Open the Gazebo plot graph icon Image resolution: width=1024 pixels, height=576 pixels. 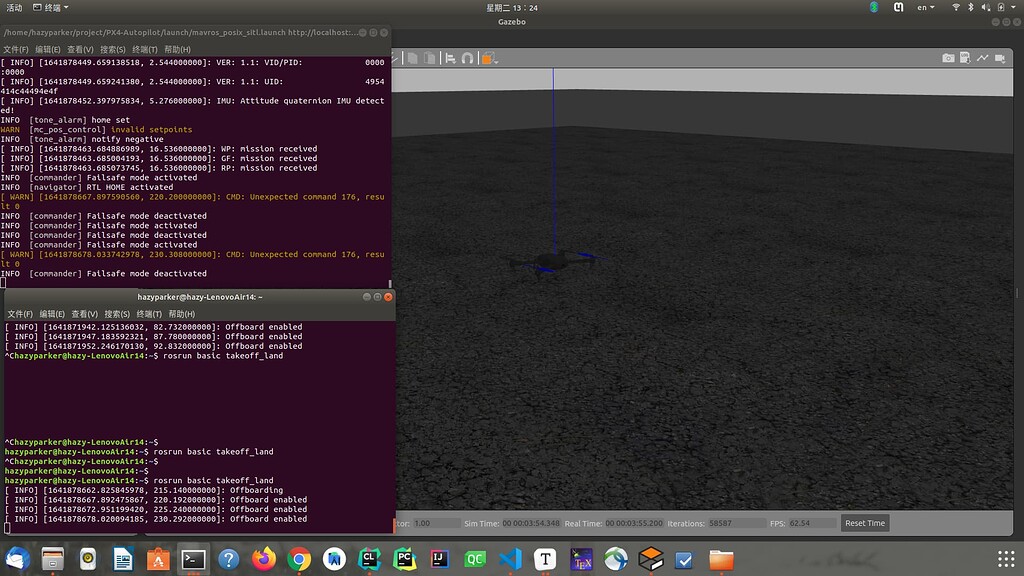pos(984,58)
